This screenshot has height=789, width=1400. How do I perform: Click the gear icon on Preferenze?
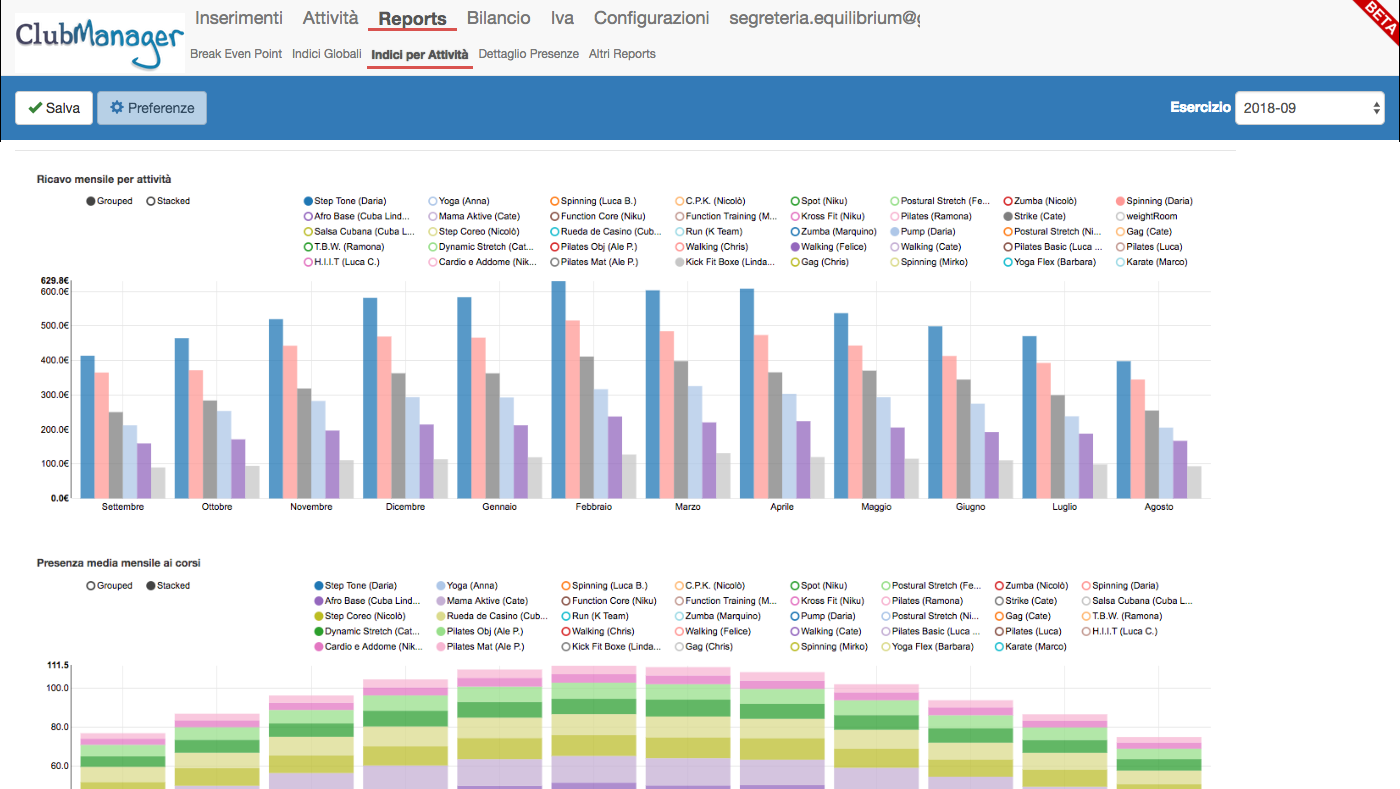pyautogui.click(x=117, y=108)
